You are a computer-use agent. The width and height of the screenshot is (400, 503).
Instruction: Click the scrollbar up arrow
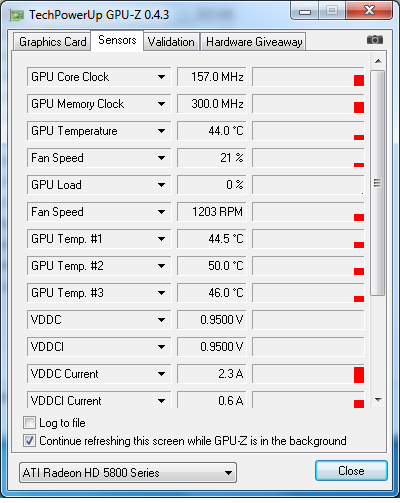378,61
